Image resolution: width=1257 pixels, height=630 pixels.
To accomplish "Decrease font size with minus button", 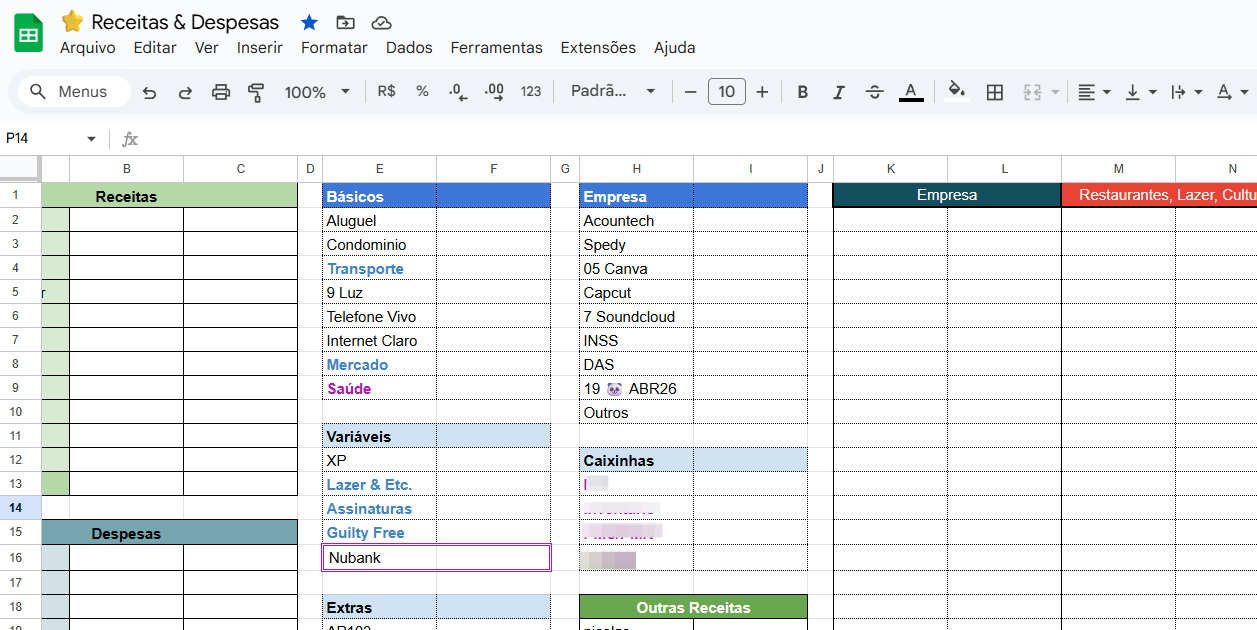I will [690, 92].
